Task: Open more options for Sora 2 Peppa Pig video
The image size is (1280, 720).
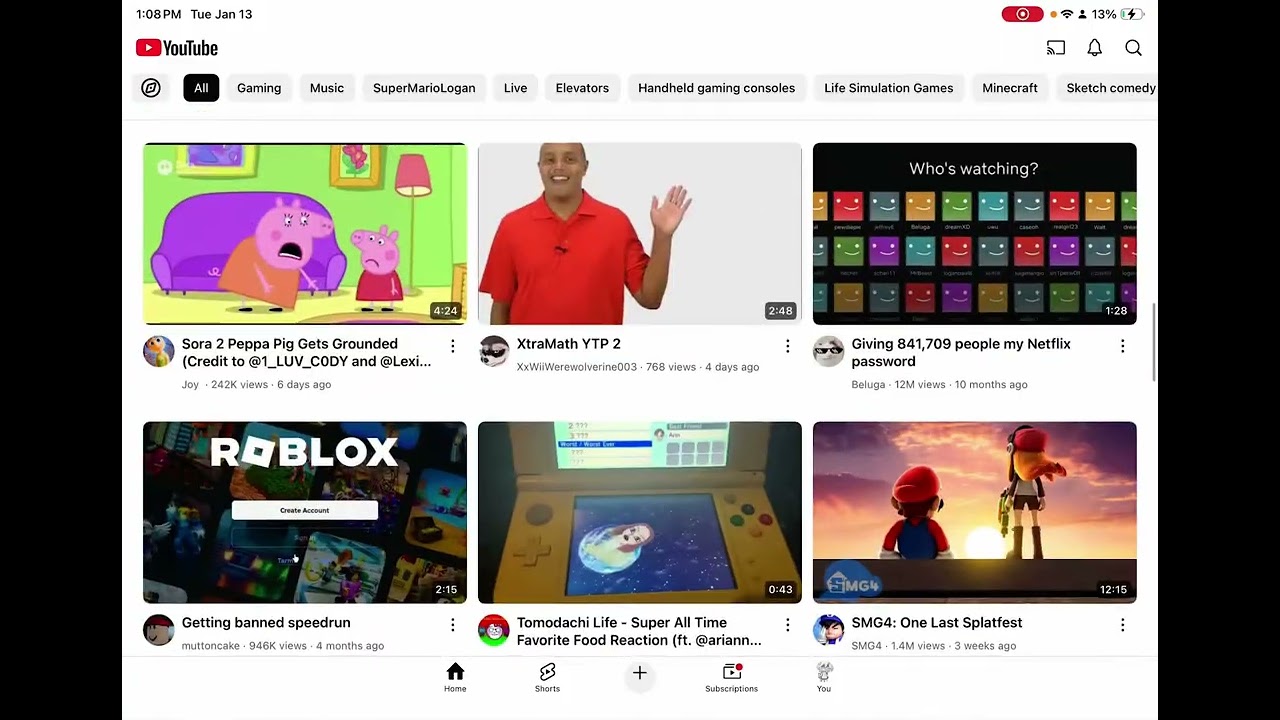Action: coord(452,346)
